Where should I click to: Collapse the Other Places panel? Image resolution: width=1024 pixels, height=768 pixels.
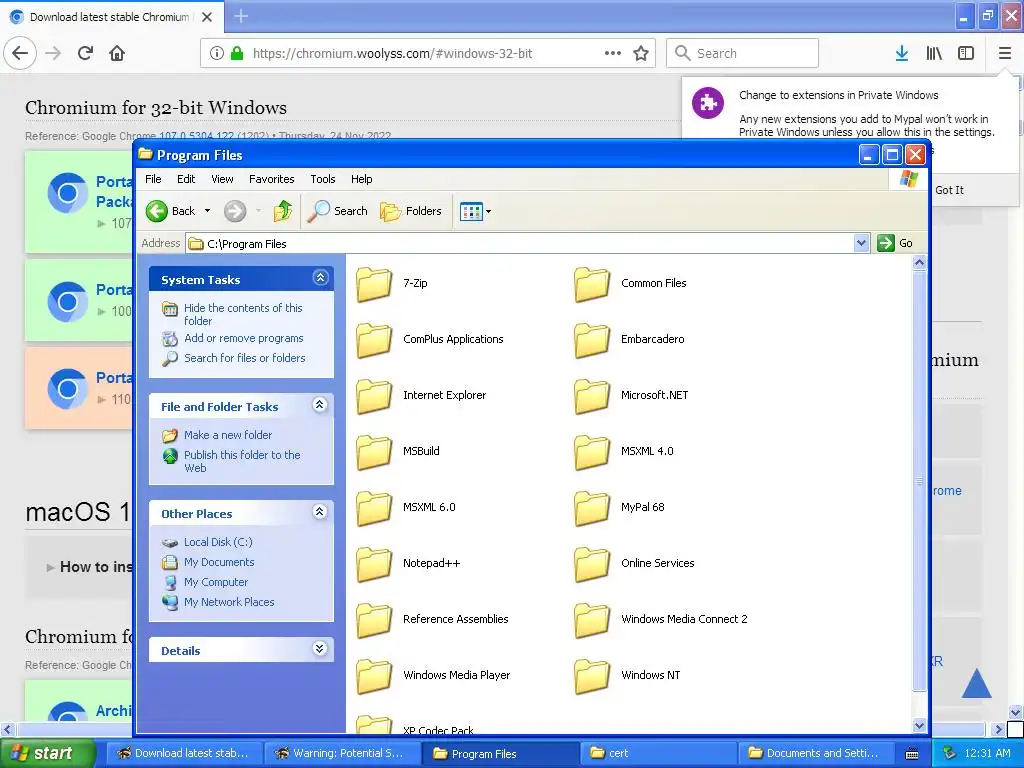coord(320,511)
